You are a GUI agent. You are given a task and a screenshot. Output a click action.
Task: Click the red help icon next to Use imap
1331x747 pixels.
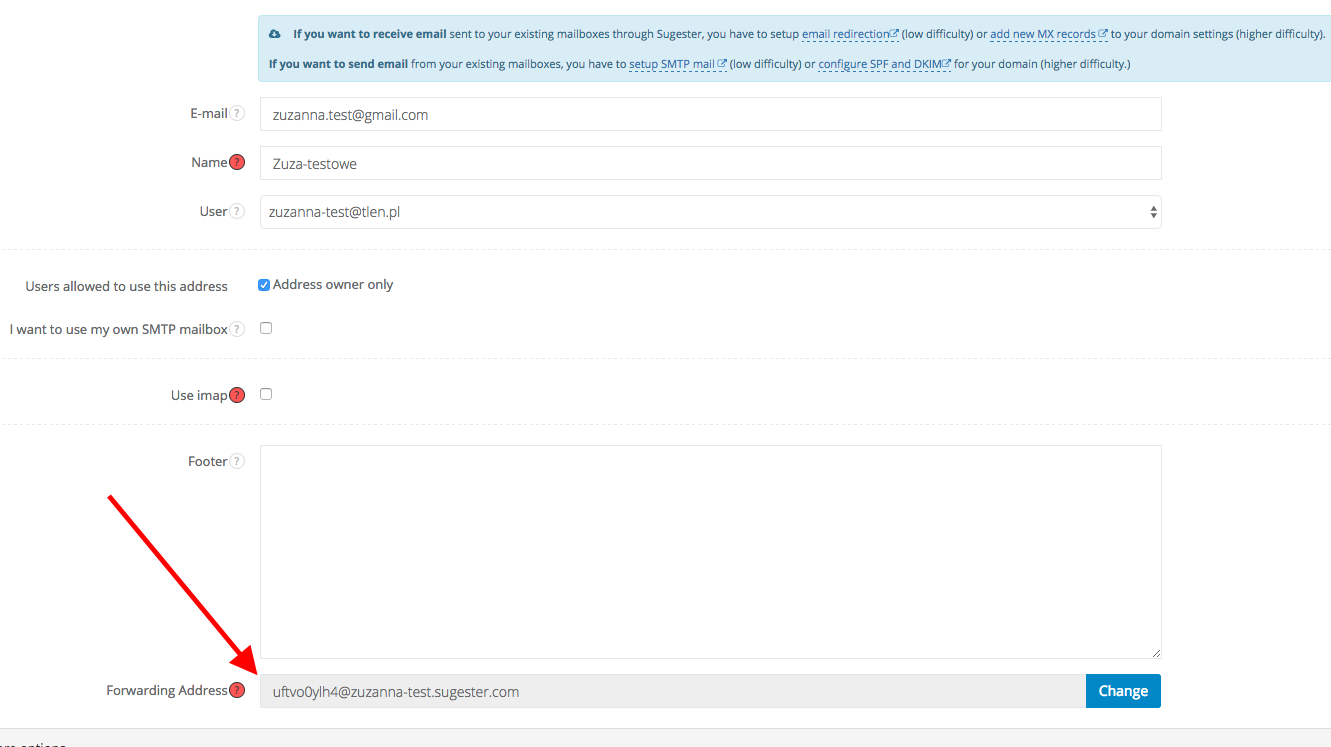pos(237,395)
